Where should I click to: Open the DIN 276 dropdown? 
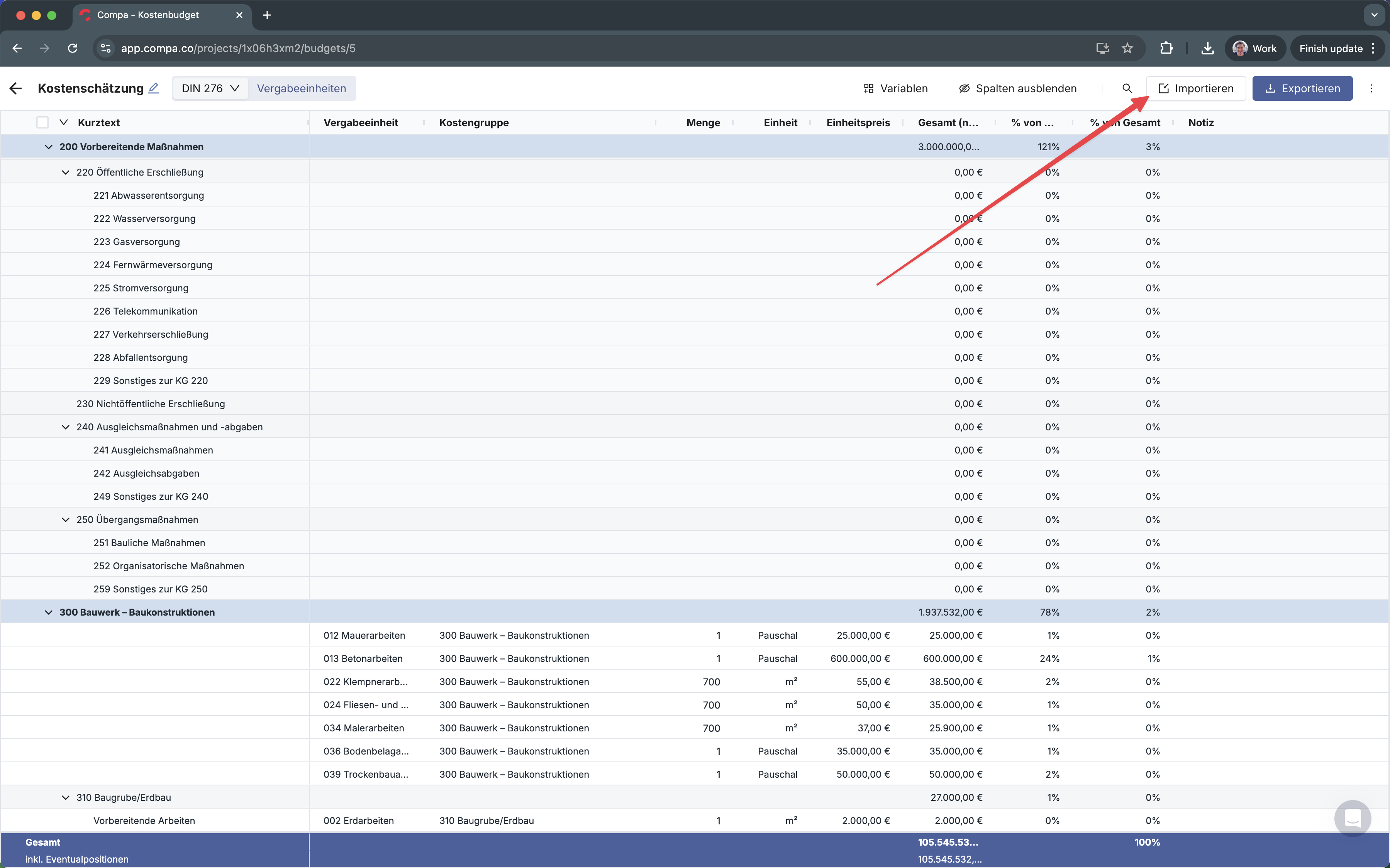tap(210, 88)
